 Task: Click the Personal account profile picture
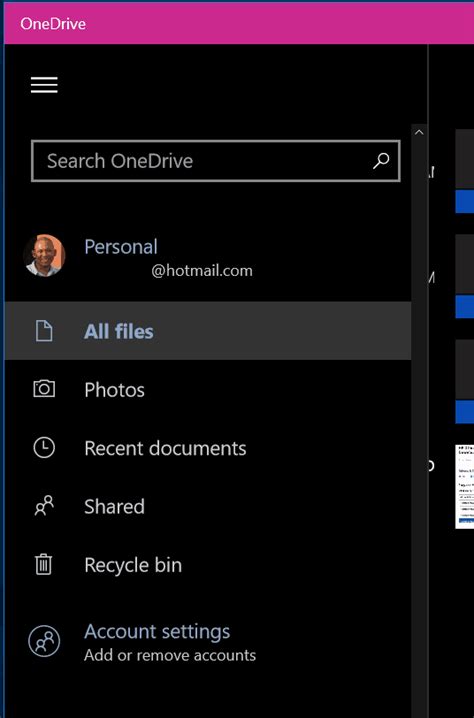44,256
